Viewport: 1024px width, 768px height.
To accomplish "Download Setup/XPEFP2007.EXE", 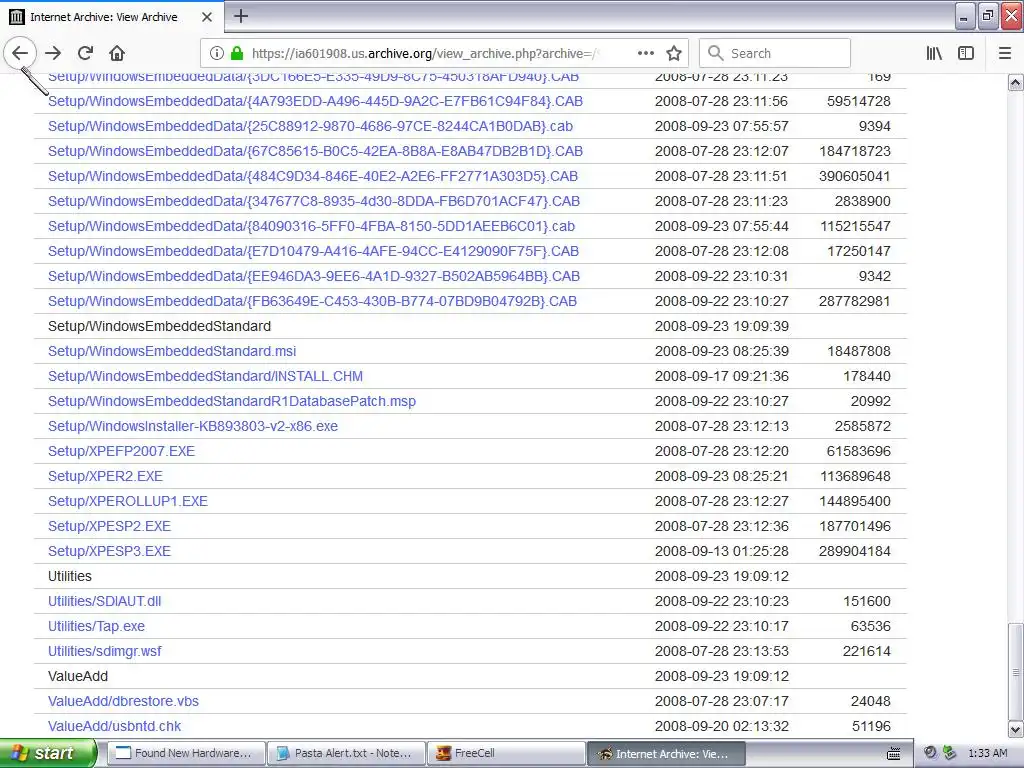I will click(121, 451).
